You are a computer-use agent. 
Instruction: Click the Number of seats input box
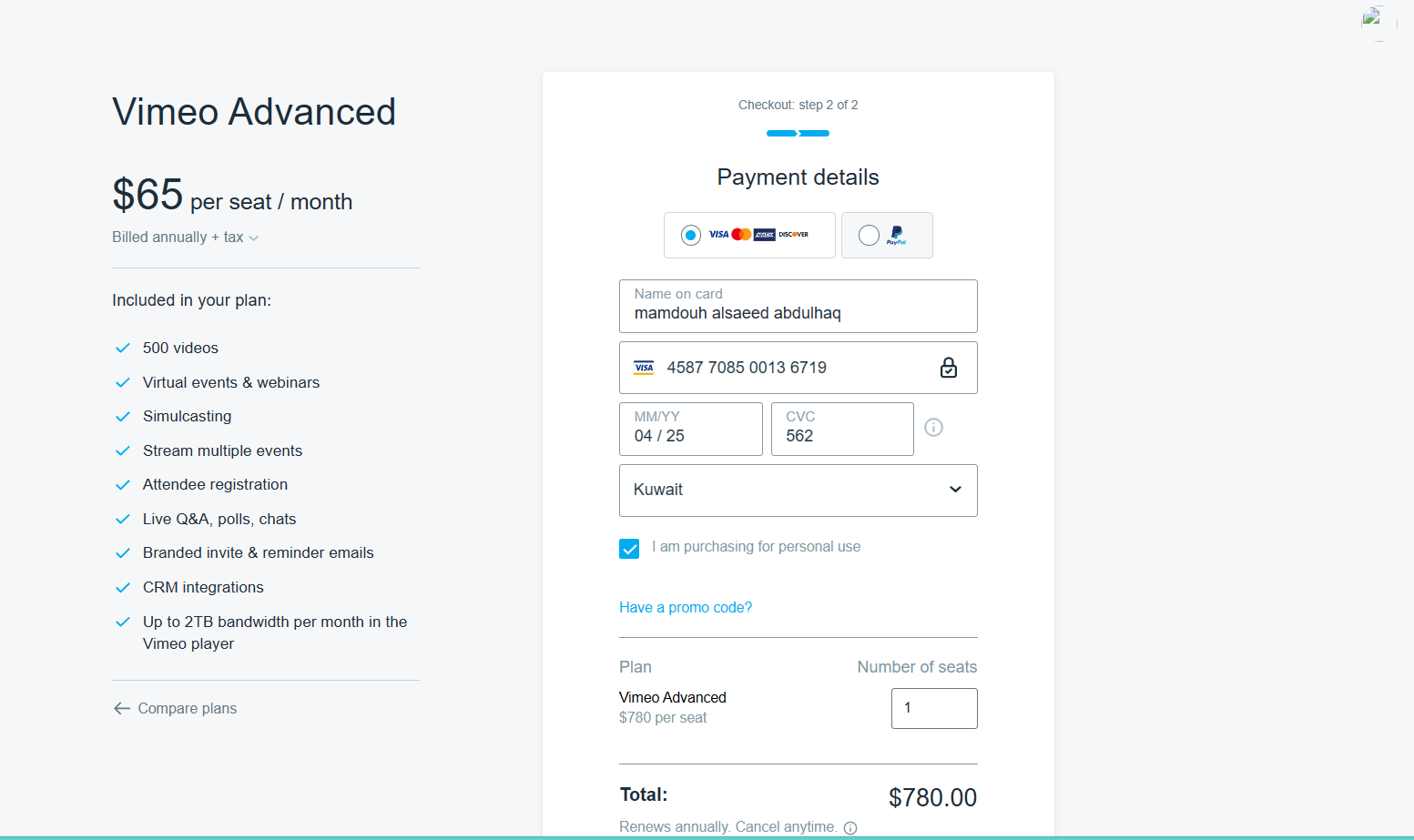[x=933, y=708]
